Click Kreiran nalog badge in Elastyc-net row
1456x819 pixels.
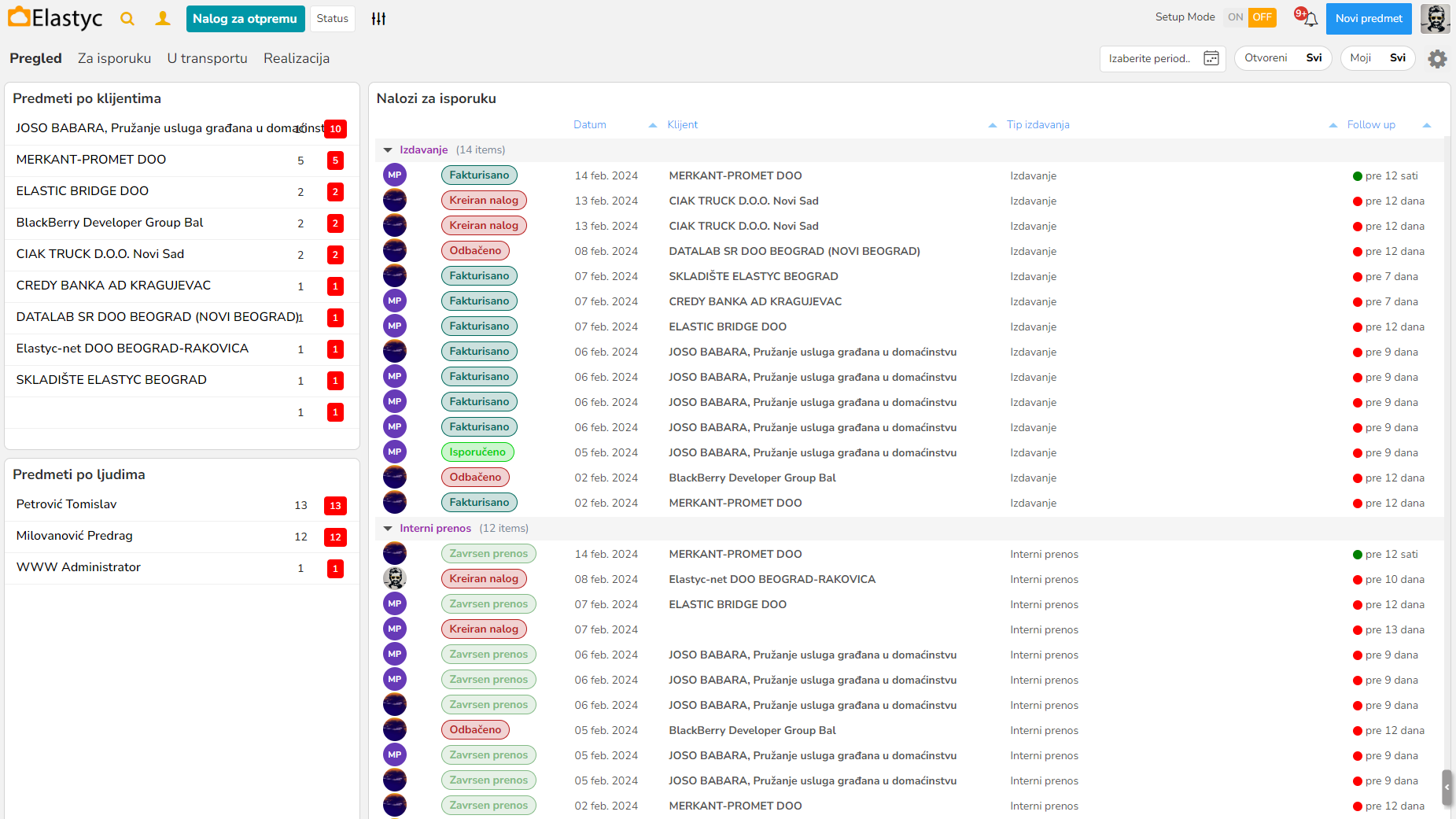pos(484,579)
